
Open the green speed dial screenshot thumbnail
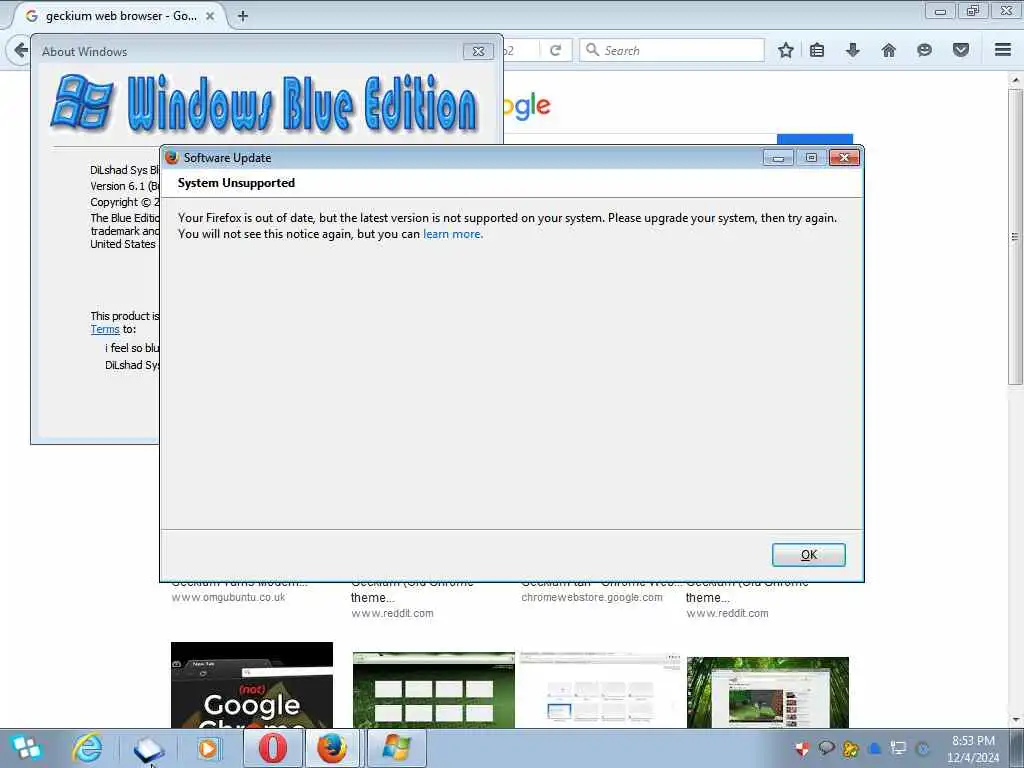[x=434, y=690]
